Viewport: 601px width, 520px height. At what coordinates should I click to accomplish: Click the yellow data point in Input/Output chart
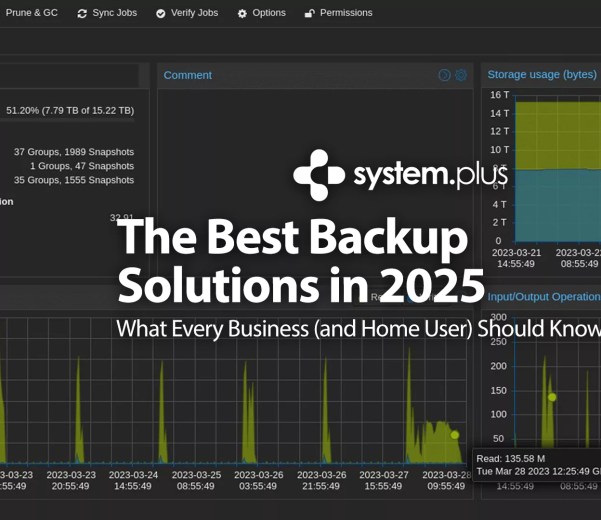pos(552,397)
